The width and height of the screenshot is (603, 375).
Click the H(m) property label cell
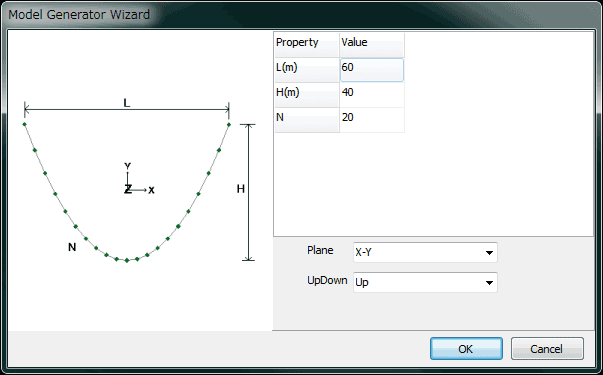307,95
